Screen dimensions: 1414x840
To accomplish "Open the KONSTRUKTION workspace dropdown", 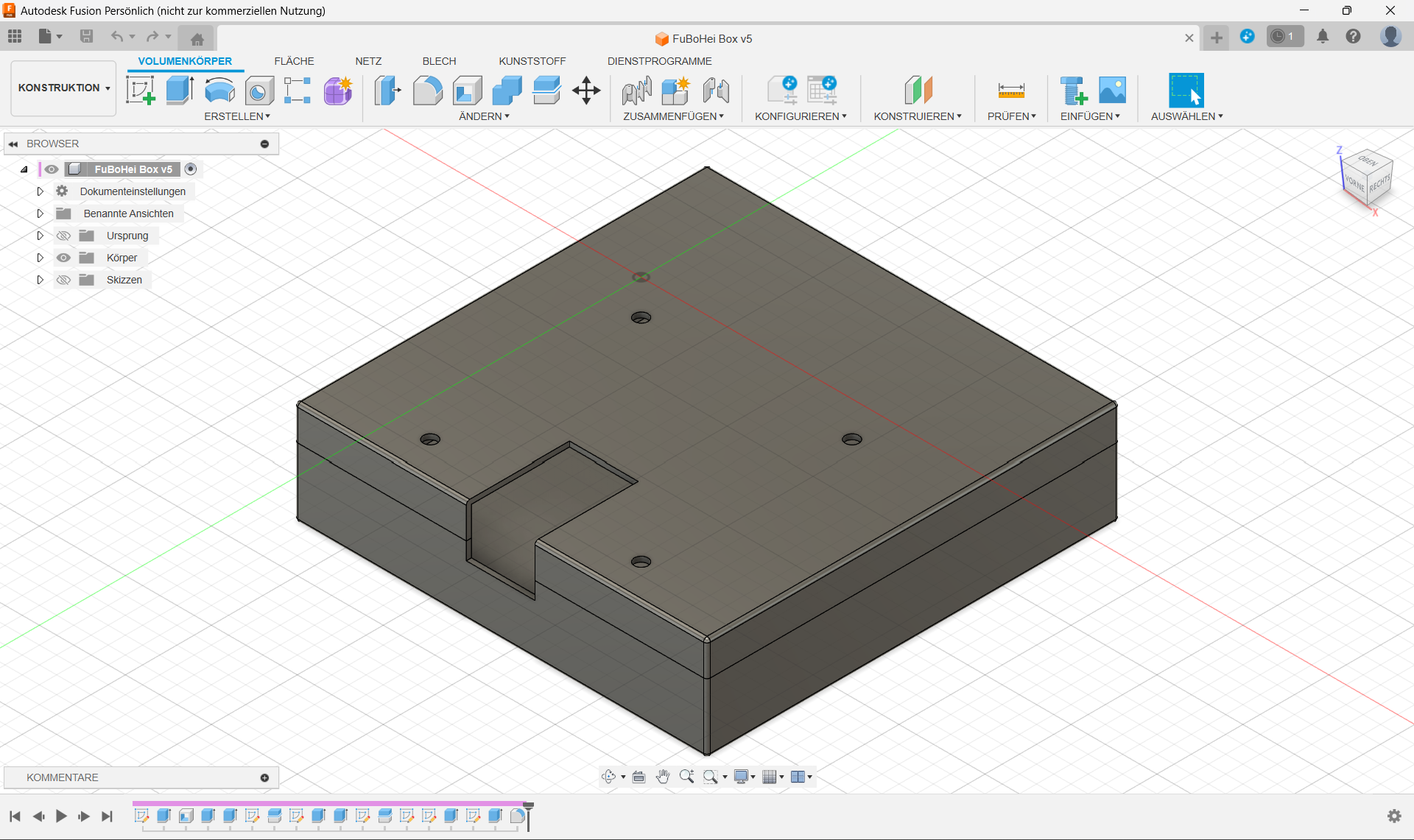I will point(64,88).
